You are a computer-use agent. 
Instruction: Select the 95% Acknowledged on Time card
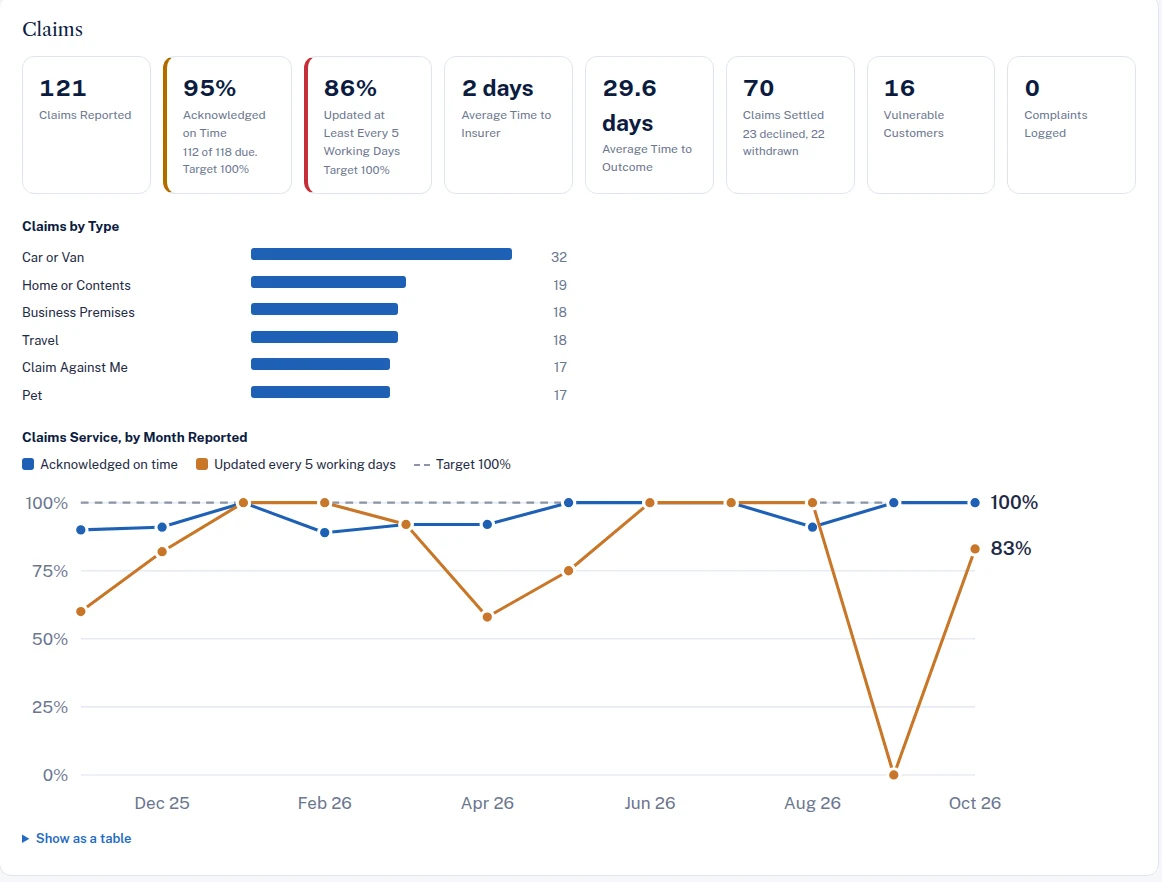pos(227,125)
